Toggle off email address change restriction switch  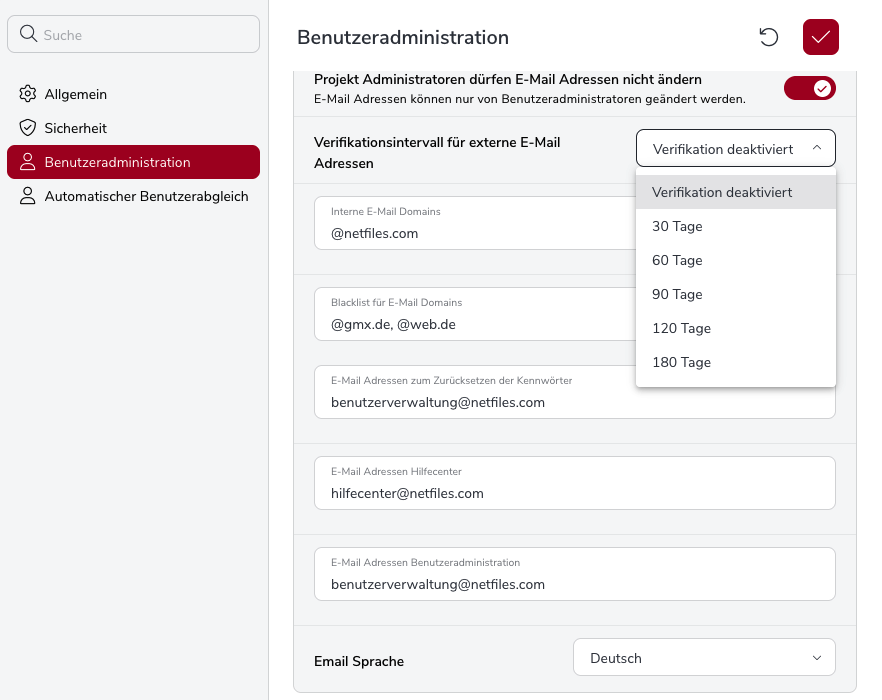pyautogui.click(x=809, y=88)
